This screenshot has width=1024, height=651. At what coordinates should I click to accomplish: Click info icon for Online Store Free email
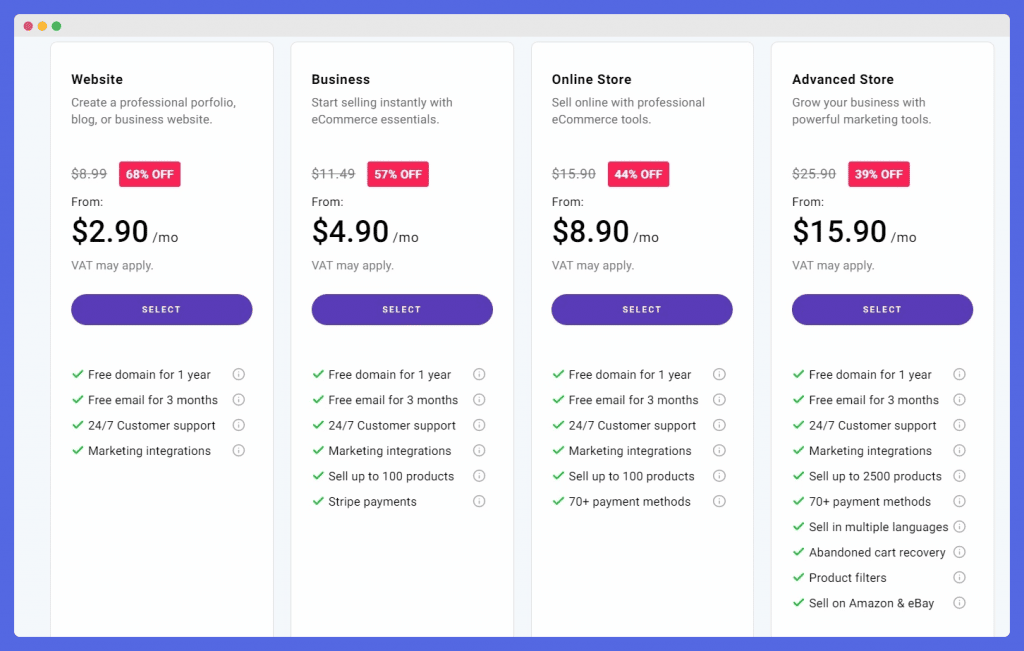tap(719, 400)
